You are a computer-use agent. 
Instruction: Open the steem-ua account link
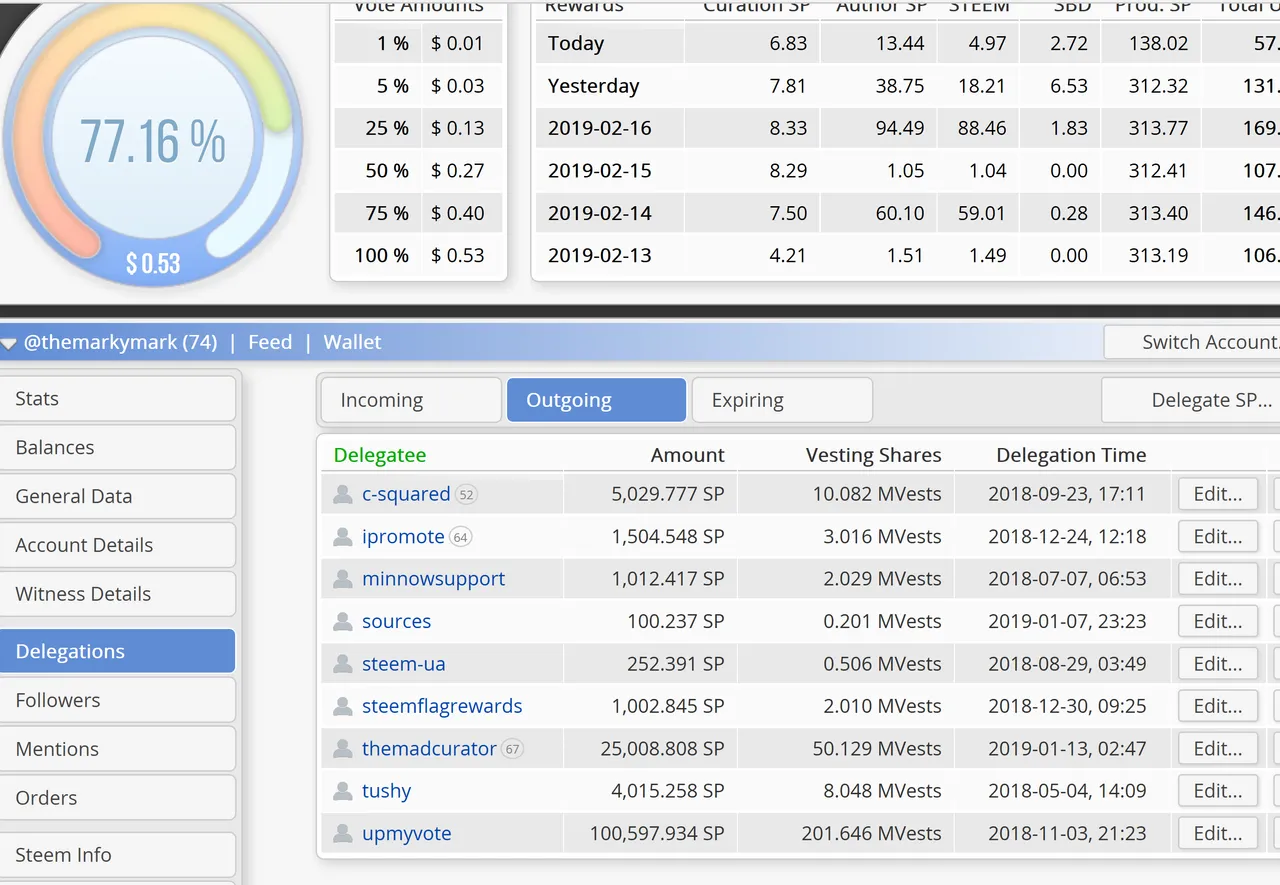click(404, 664)
